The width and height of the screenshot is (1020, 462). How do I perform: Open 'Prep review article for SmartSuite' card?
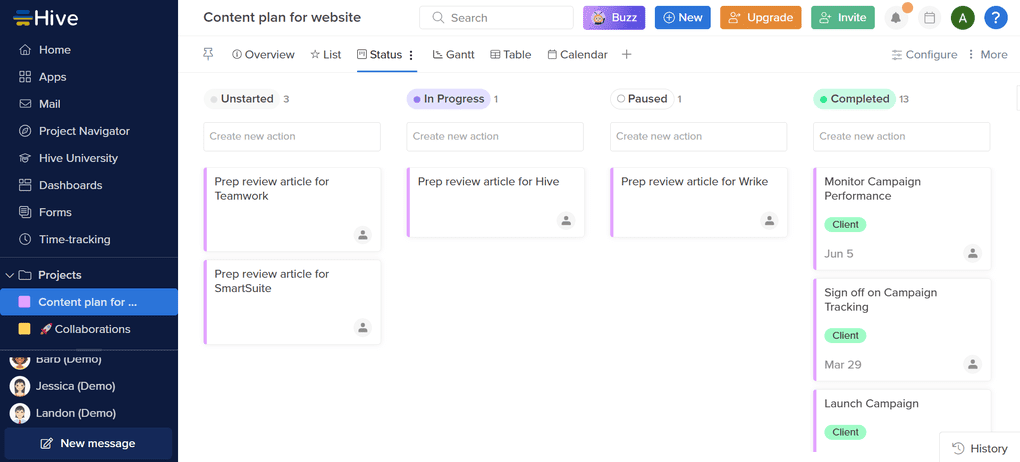[292, 303]
